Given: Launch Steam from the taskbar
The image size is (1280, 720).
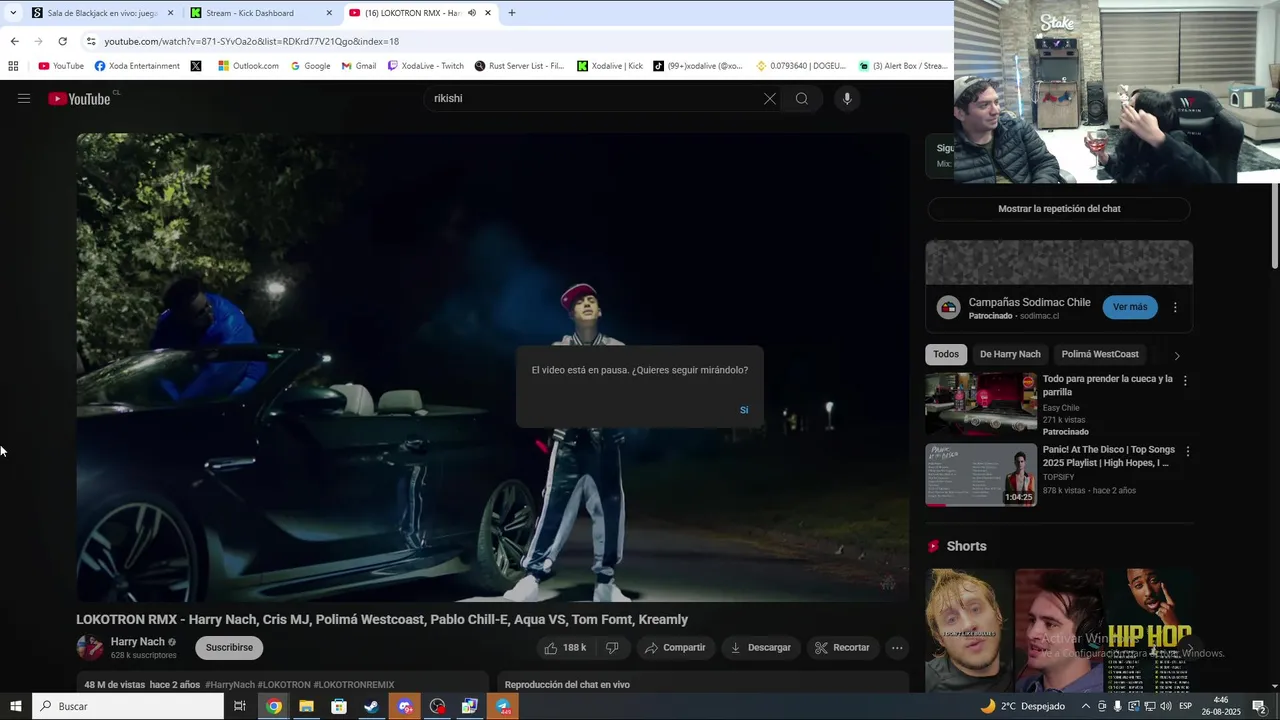Looking at the screenshot, I should click(x=371, y=706).
